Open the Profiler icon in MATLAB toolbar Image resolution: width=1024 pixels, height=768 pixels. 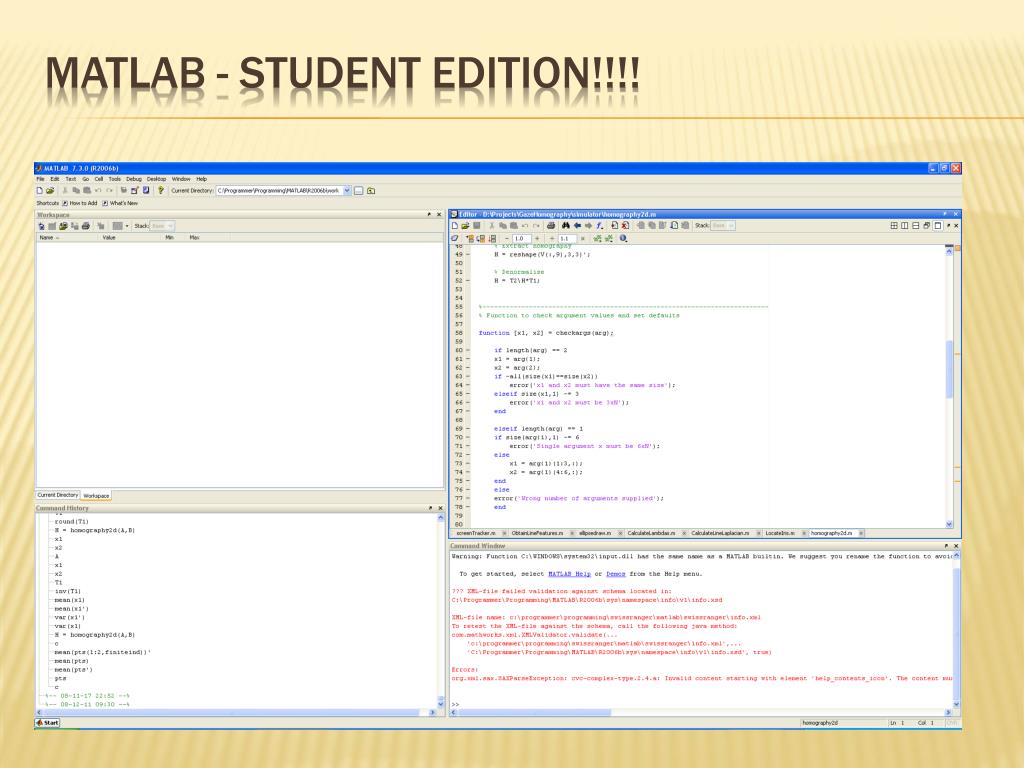(146, 191)
